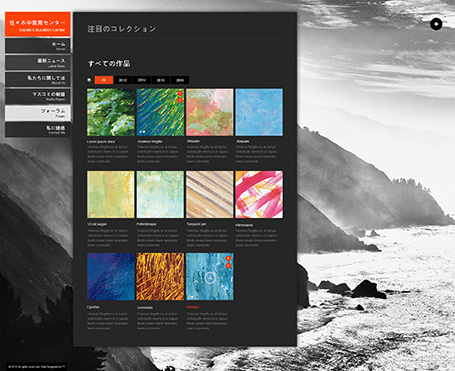
Task: Open the green foliage painting thumbnail
Action: (111, 112)
